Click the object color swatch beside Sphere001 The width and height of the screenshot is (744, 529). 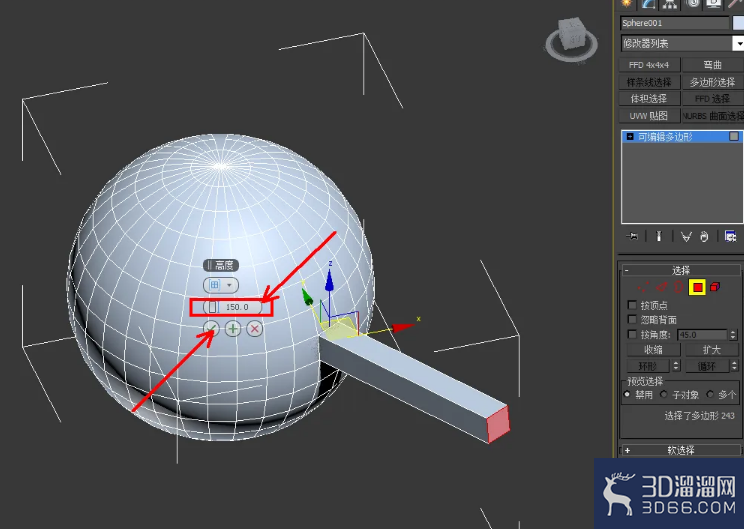[738, 23]
